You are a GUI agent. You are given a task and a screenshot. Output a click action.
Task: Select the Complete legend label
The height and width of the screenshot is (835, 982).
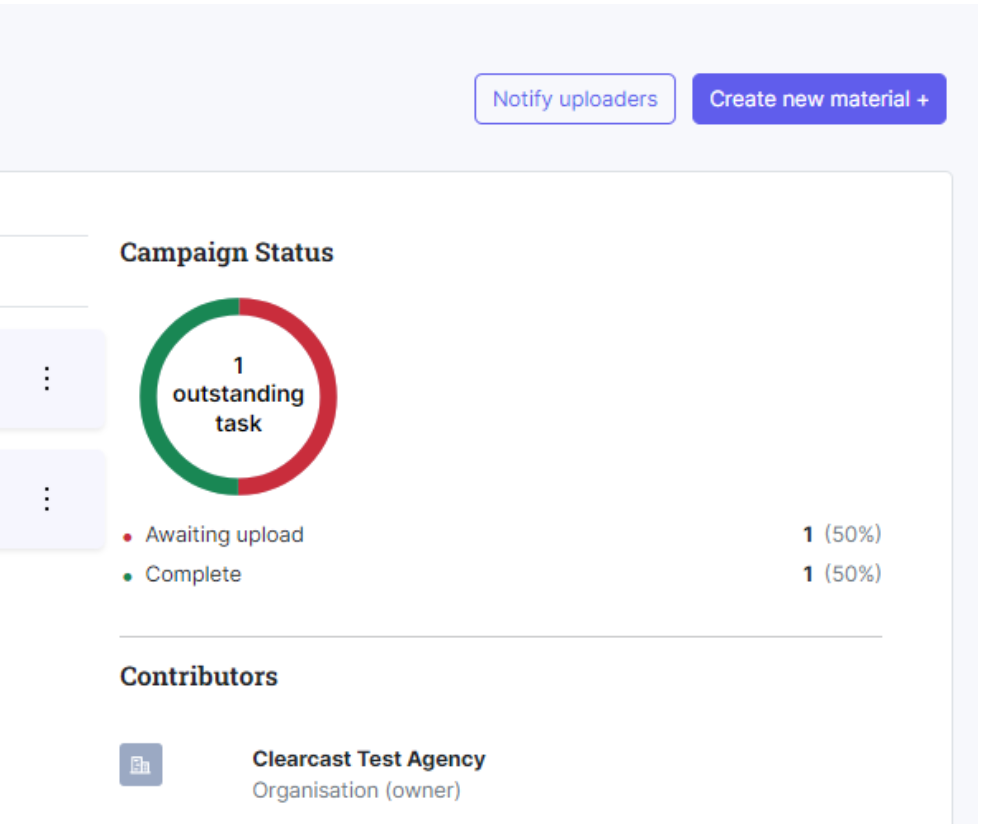tap(193, 574)
